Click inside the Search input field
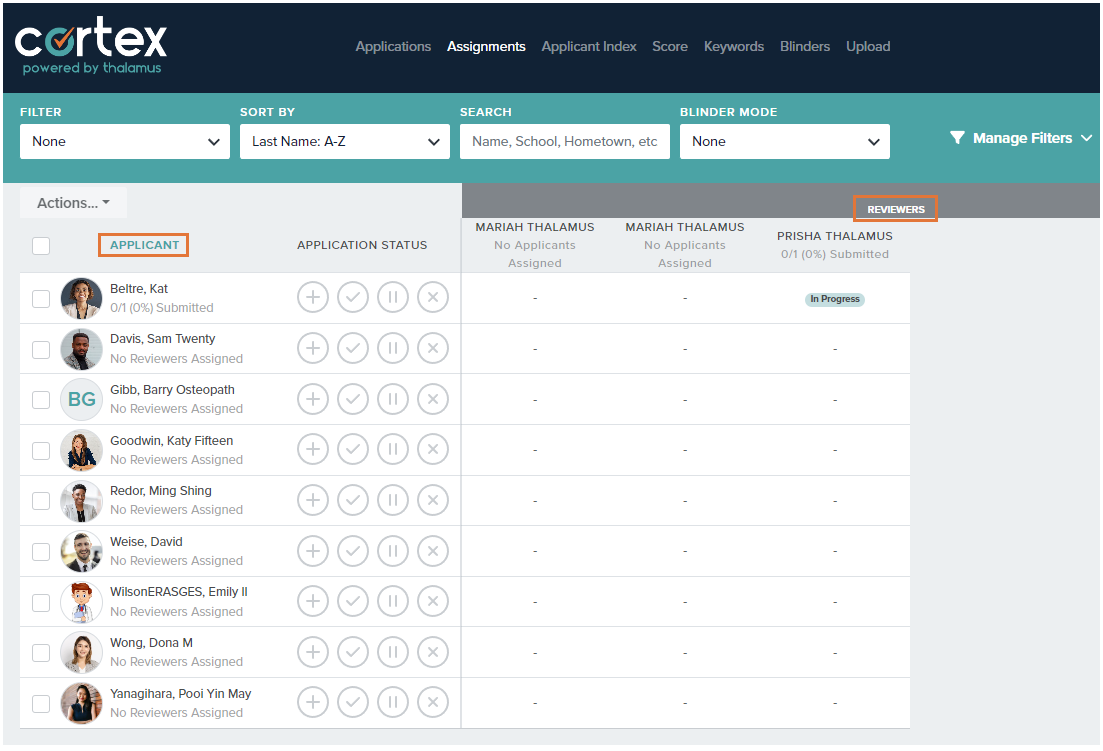Viewport: 1103px width, 751px height. tap(564, 141)
